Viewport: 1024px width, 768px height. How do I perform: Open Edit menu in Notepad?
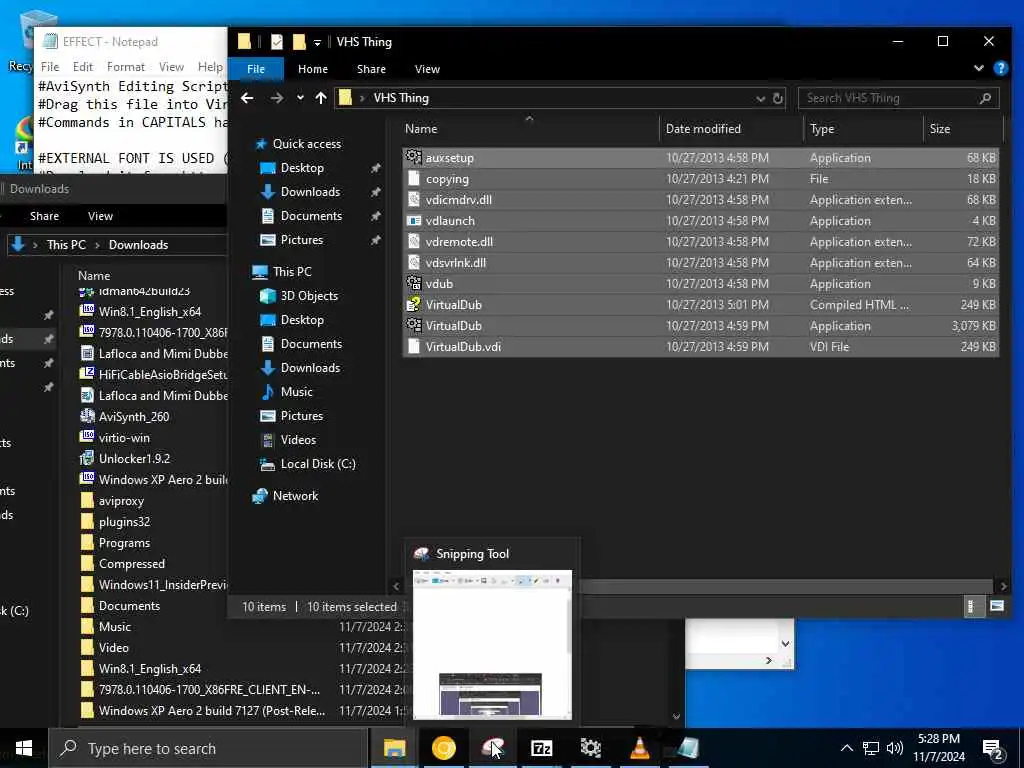pos(82,67)
